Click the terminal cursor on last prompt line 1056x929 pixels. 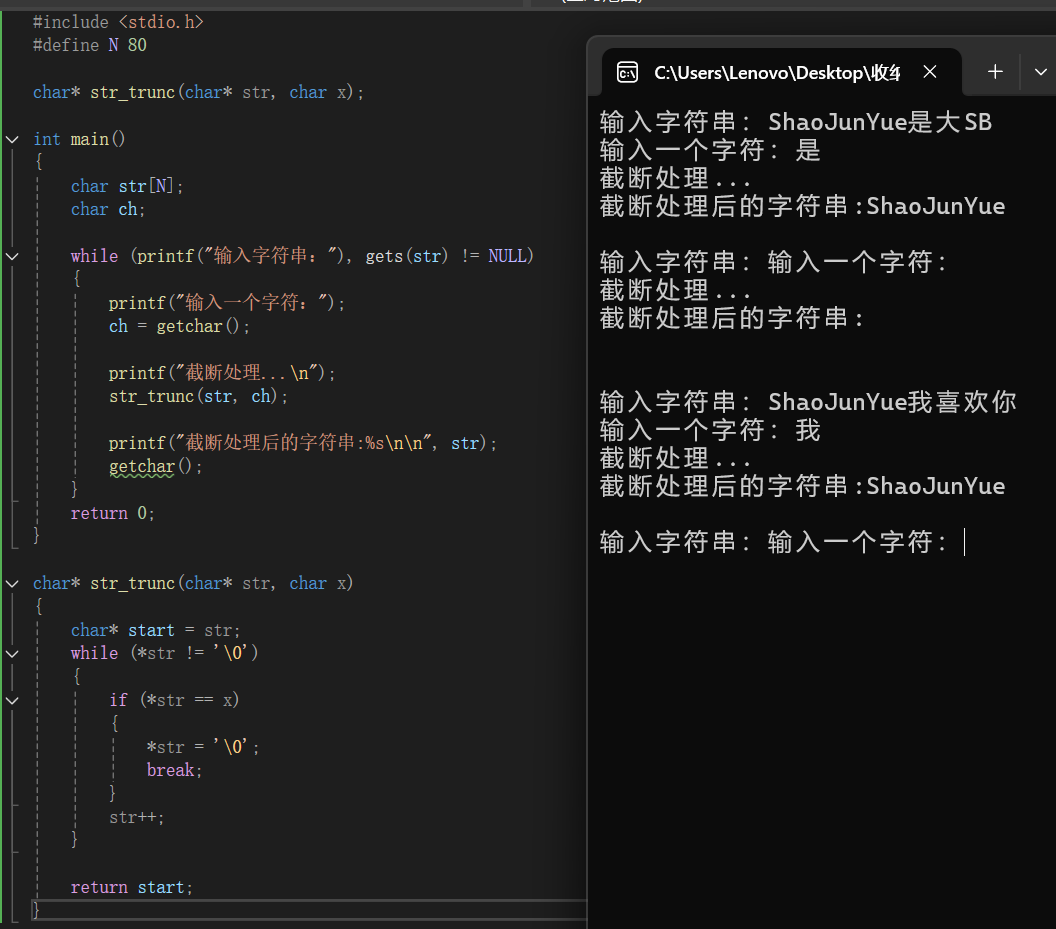pyautogui.click(x=964, y=542)
